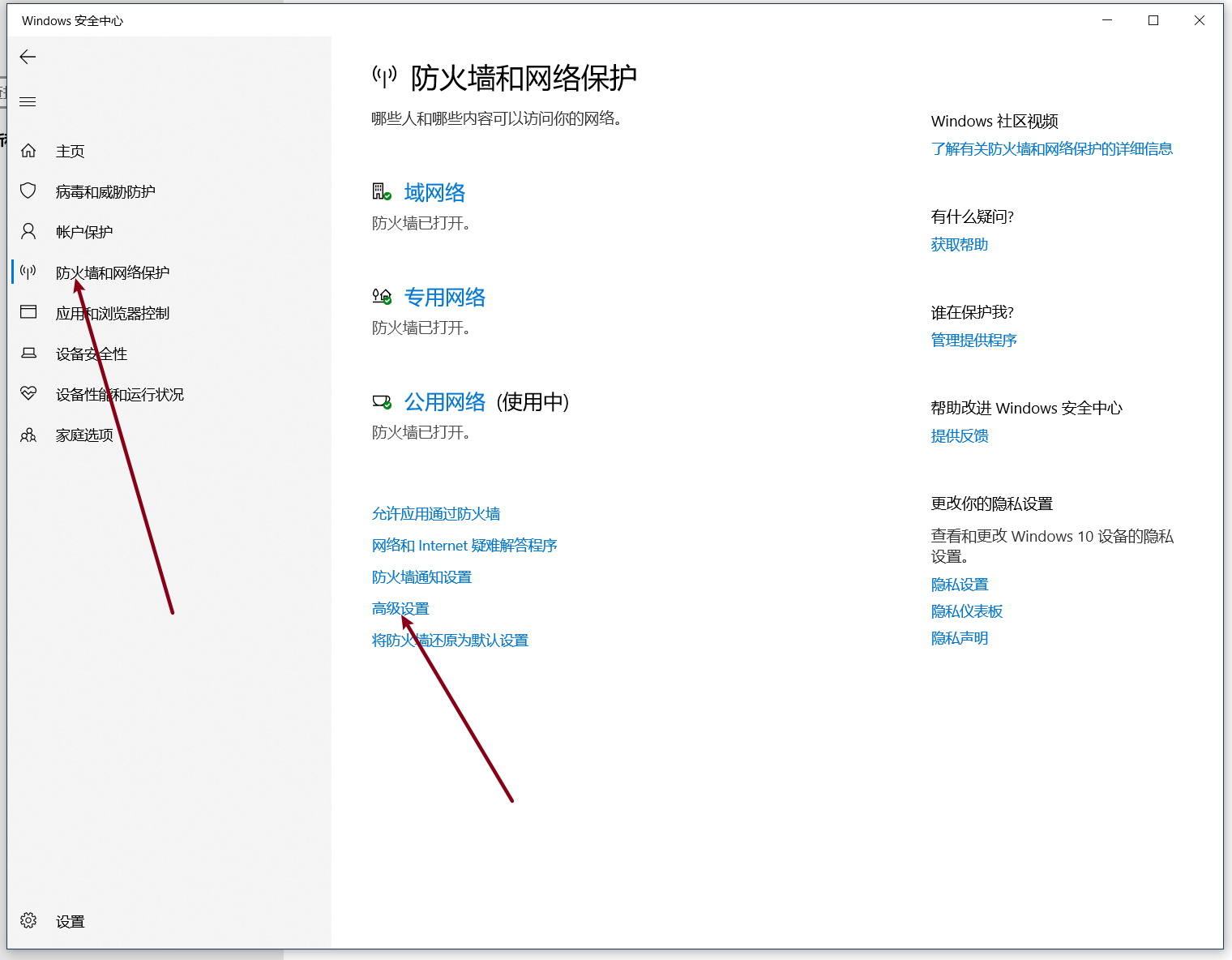The width and height of the screenshot is (1232, 960).
Task: Click 帮助改进 Windows 安全中心 heading
Action: 1027,409
